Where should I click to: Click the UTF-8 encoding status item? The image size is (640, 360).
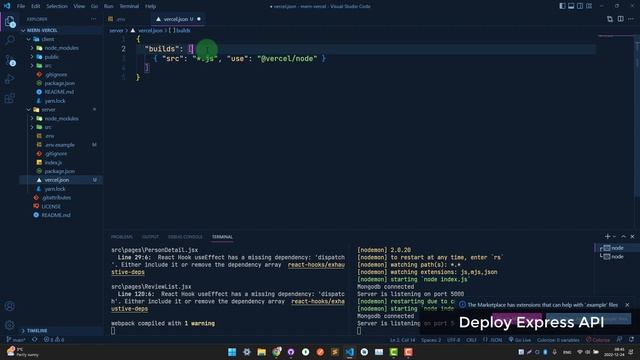[453, 340]
